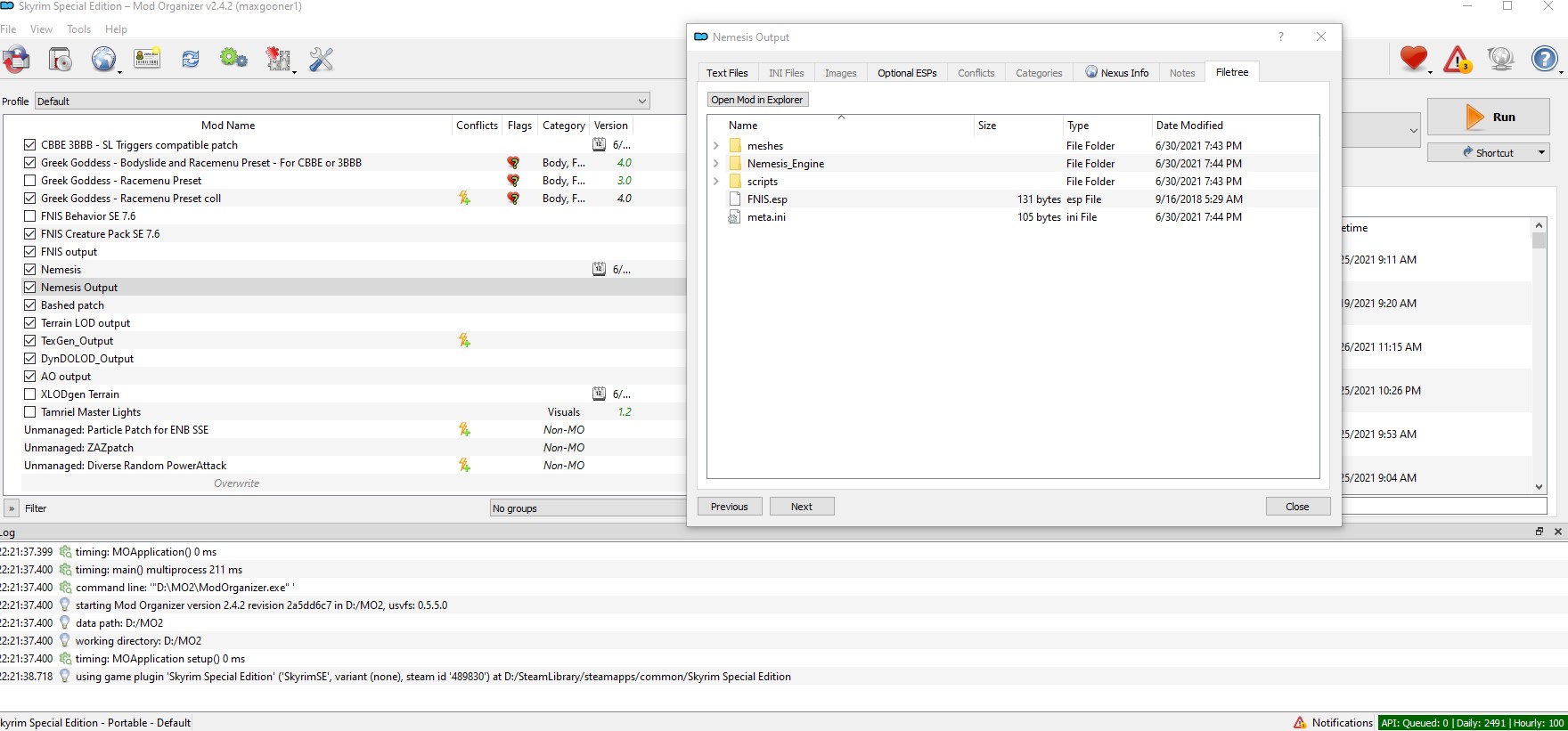The width and height of the screenshot is (1568, 731).
Task: Click the Previous button in the dialog
Action: (x=730, y=507)
